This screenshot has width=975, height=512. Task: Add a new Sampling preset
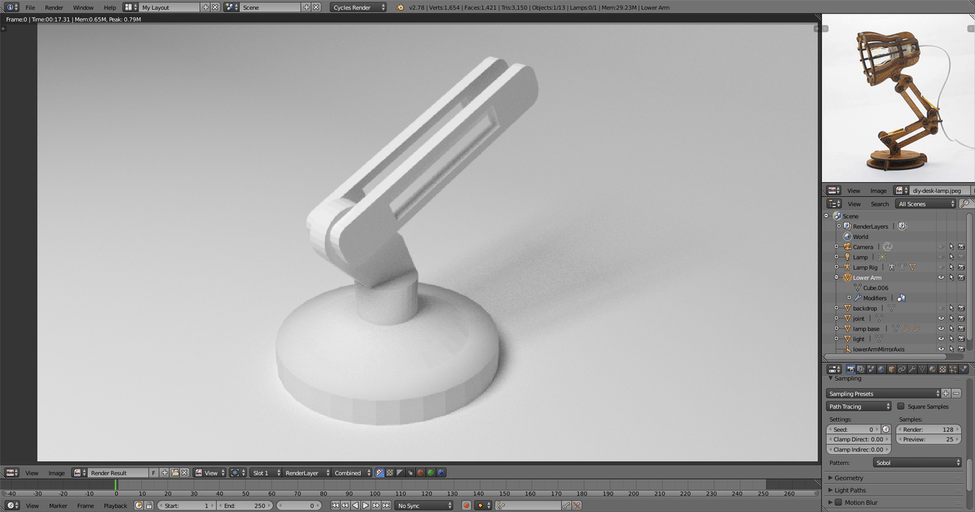coord(946,394)
